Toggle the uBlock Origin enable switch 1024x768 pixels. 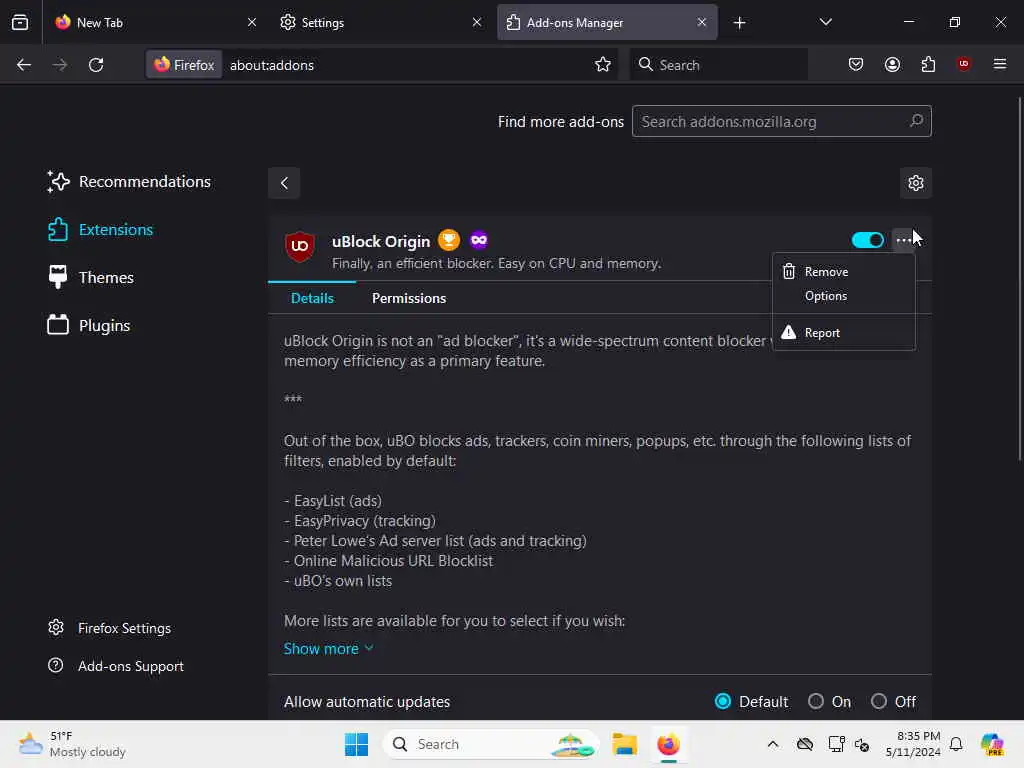click(x=868, y=240)
